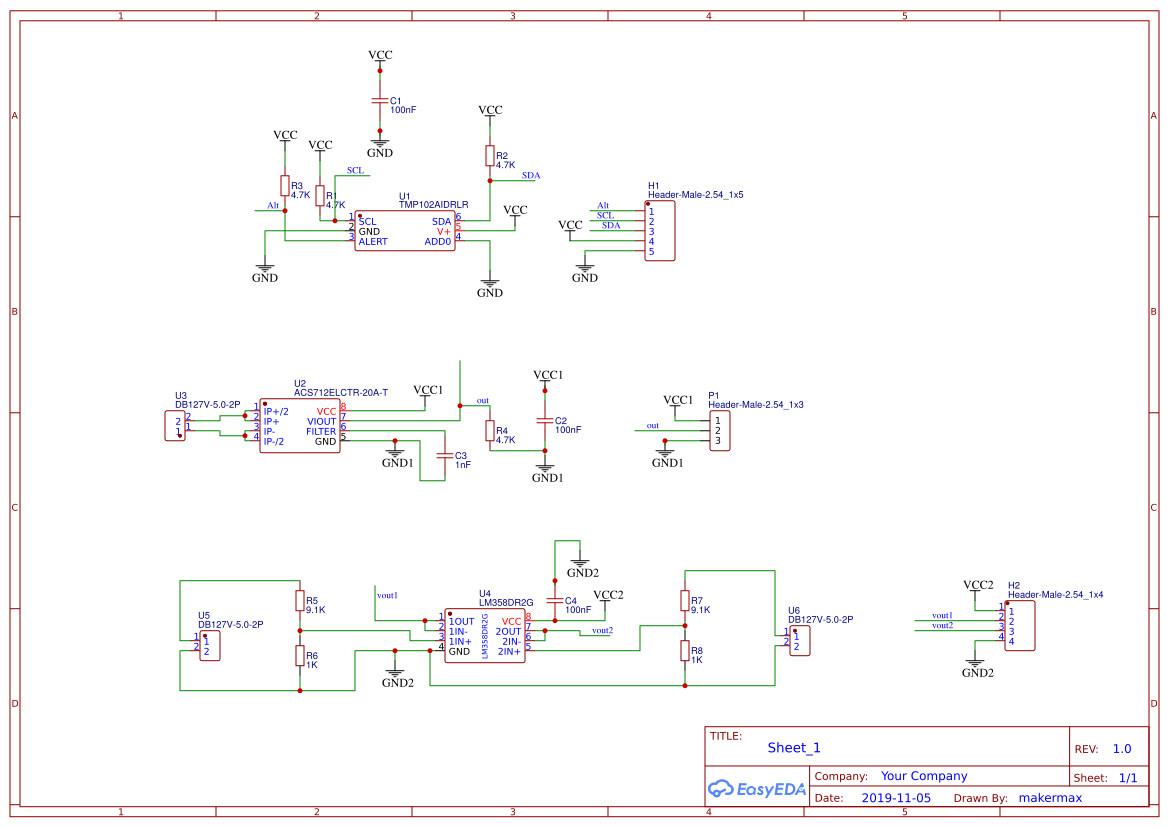1169x827 pixels.
Task: Click the vout1 net label near U4
Action: pos(385,594)
